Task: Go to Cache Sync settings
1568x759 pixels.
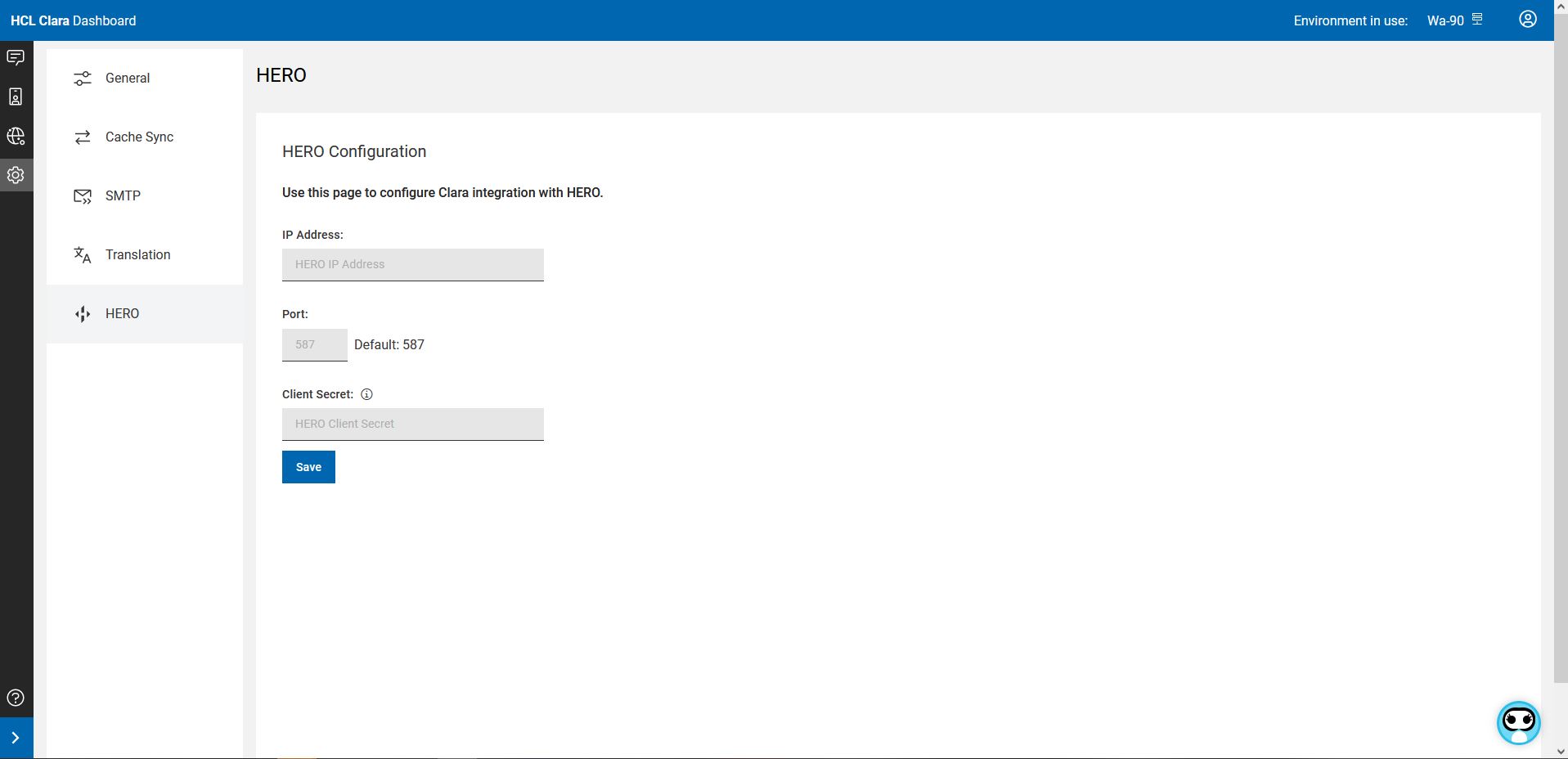Action: pyautogui.click(x=145, y=137)
